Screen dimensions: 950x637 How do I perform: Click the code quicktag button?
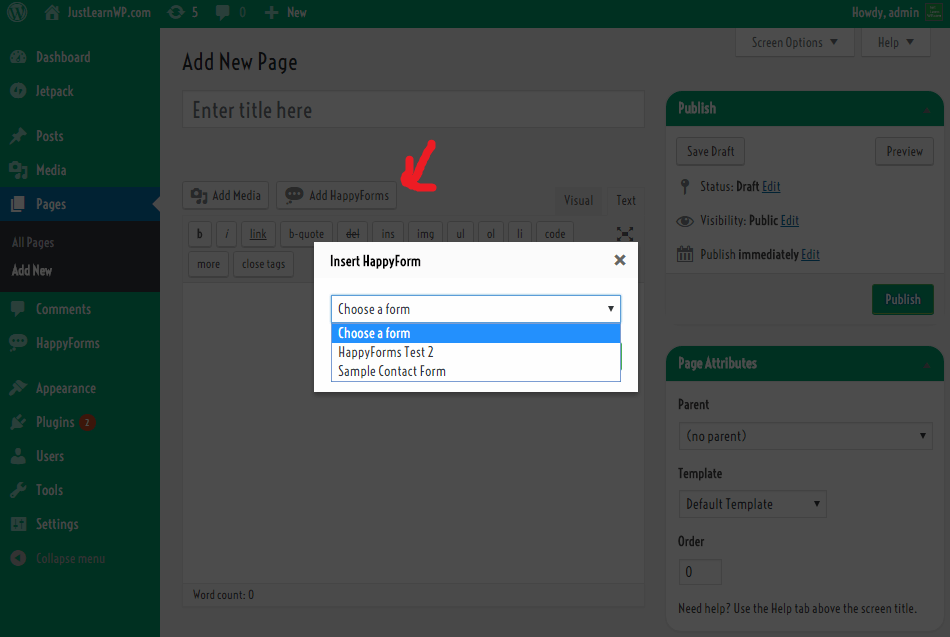(x=555, y=234)
